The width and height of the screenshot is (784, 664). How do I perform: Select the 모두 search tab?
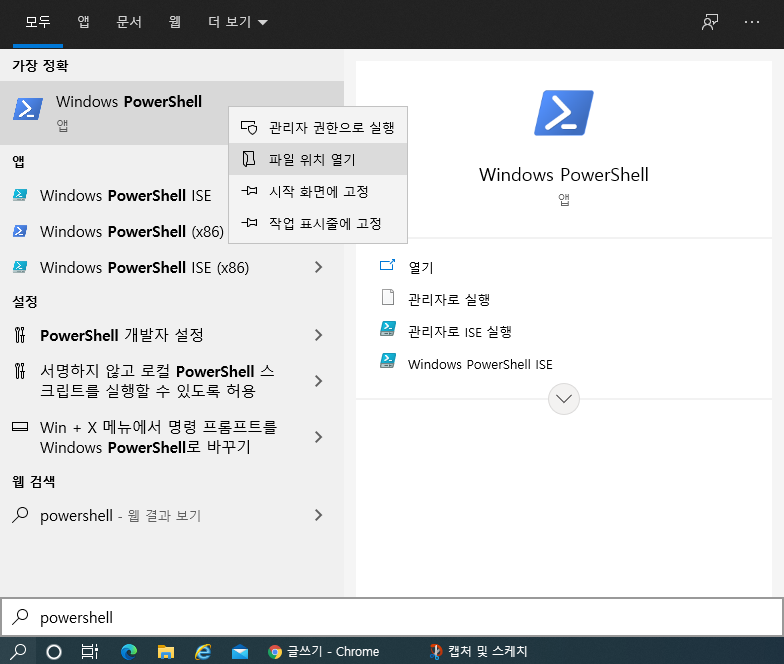pyautogui.click(x=38, y=22)
